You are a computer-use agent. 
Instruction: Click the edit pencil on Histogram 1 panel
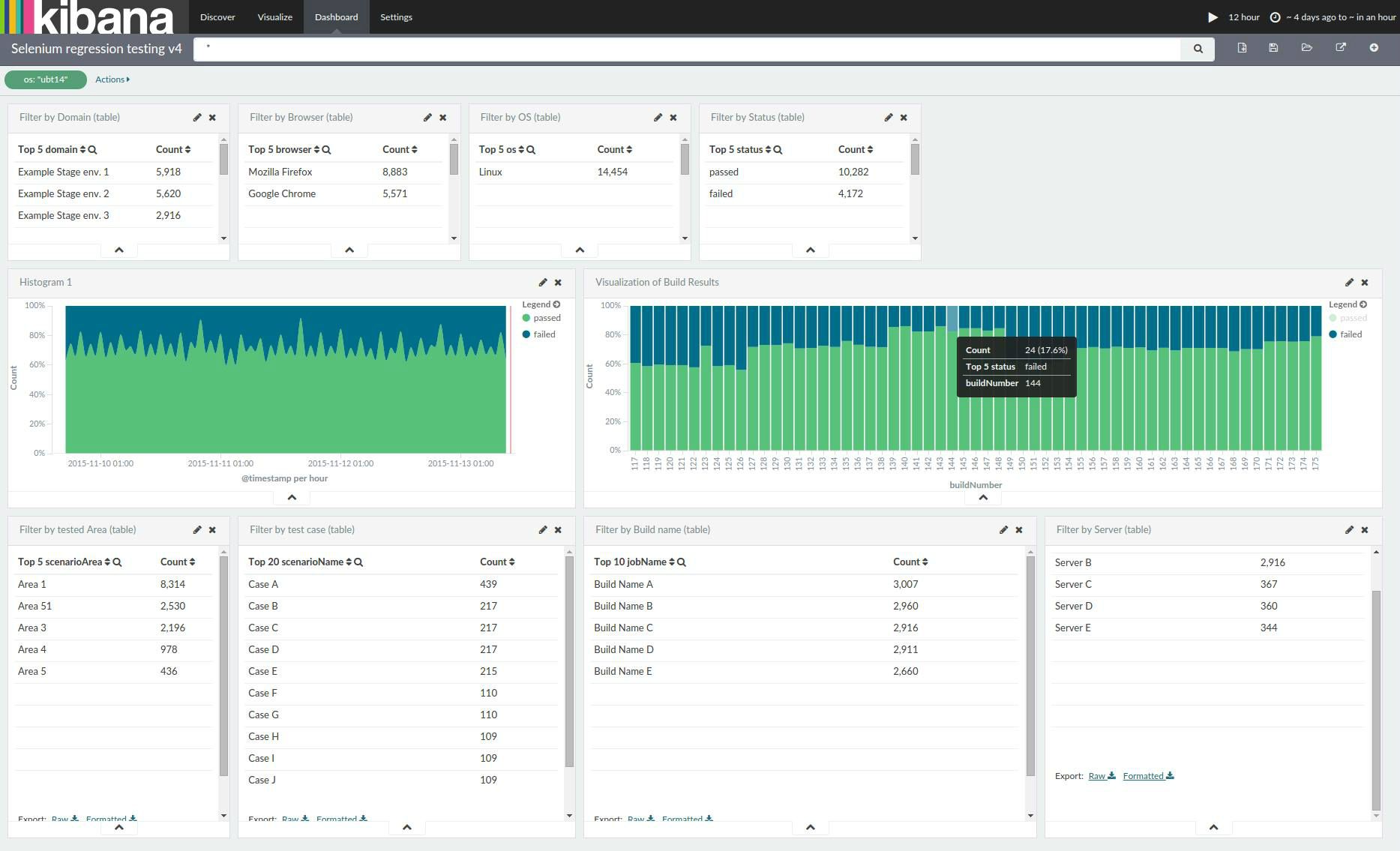click(542, 282)
